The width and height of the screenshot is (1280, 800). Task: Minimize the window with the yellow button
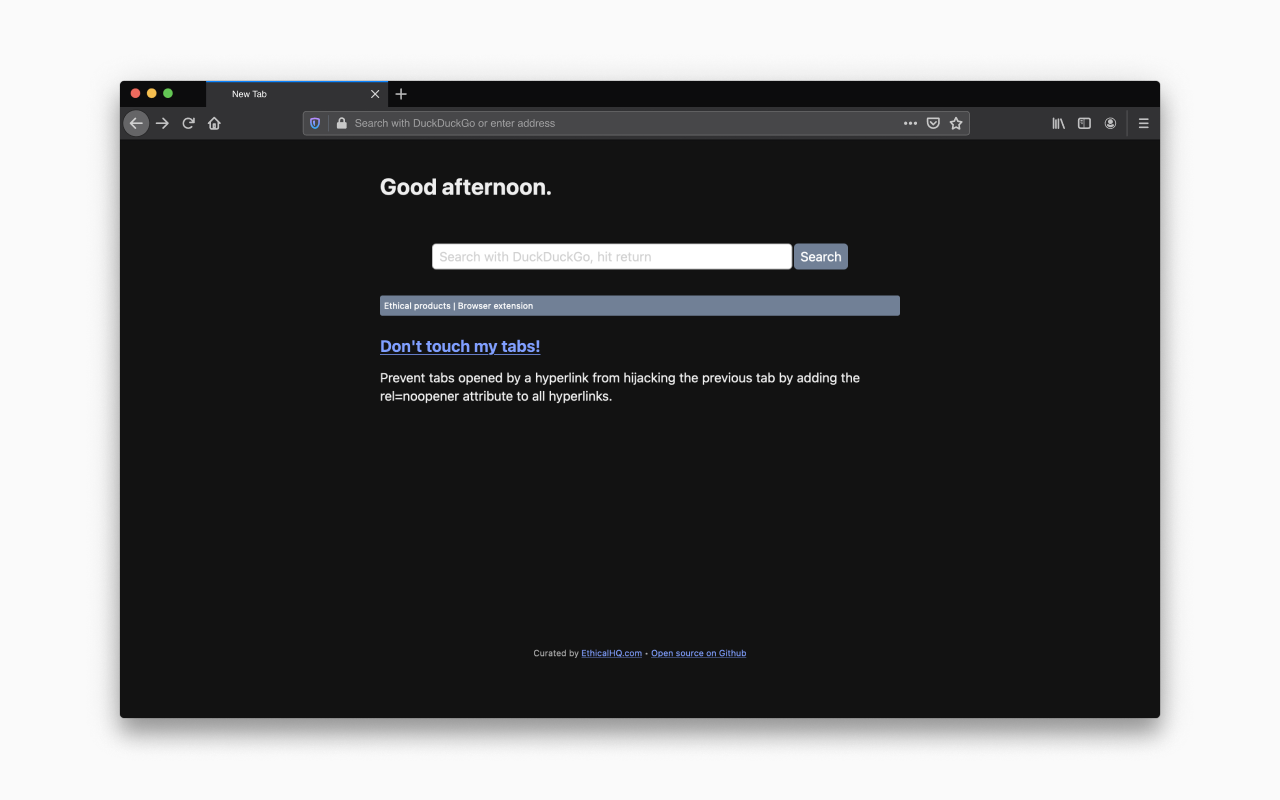click(152, 93)
